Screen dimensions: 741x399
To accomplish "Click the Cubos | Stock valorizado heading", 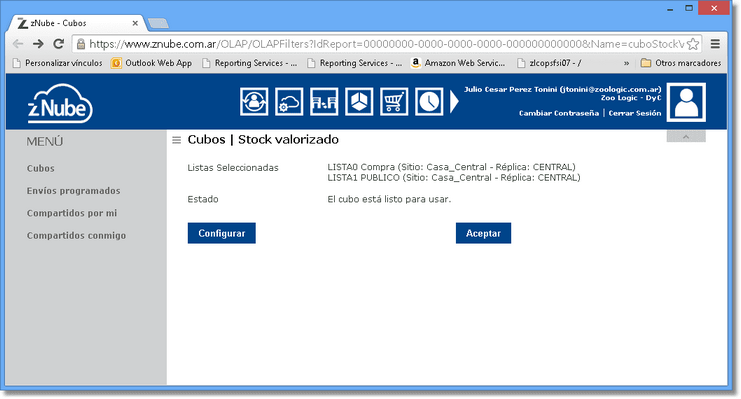I will click(263, 139).
